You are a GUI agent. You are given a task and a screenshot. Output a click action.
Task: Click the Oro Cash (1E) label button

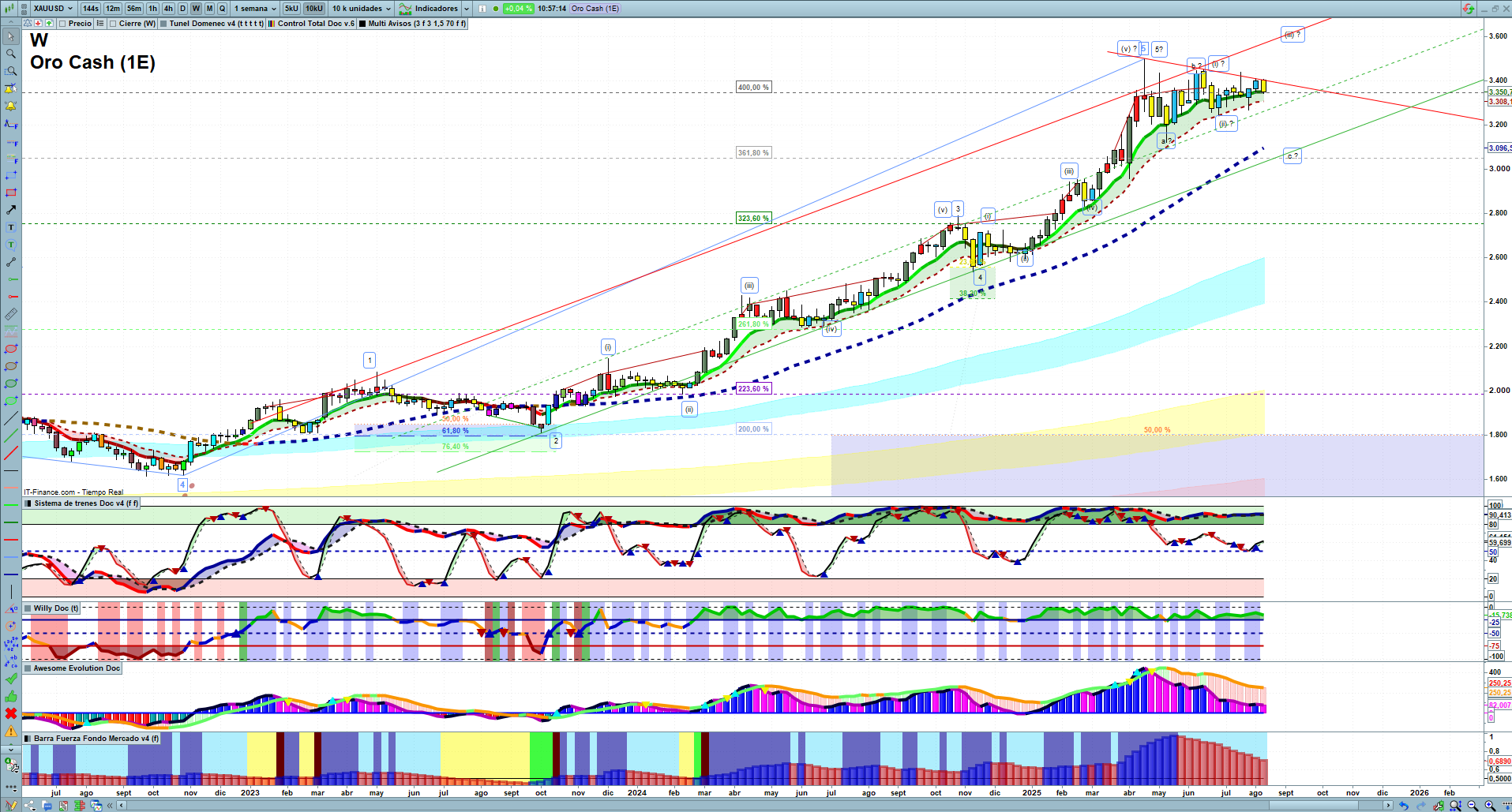[595, 9]
